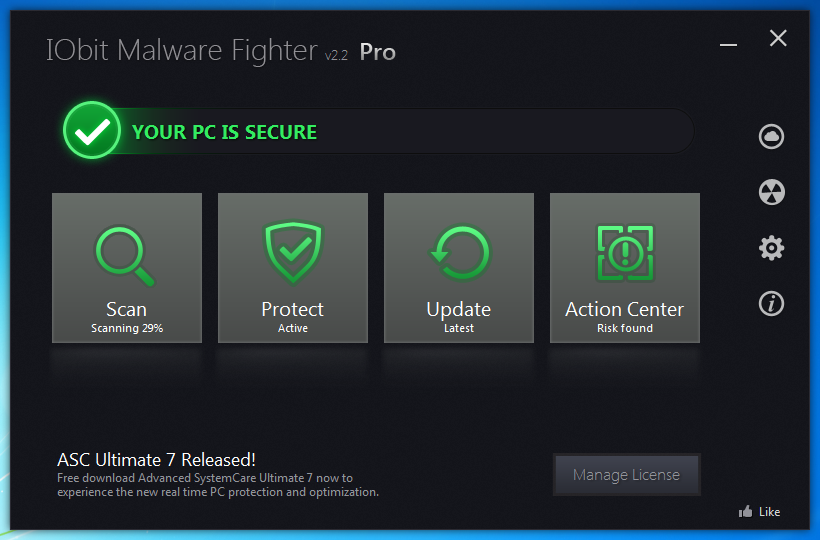This screenshot has width=820, height=540.
Task: Click the Risk found status text
Action: (x=625, y=328)
